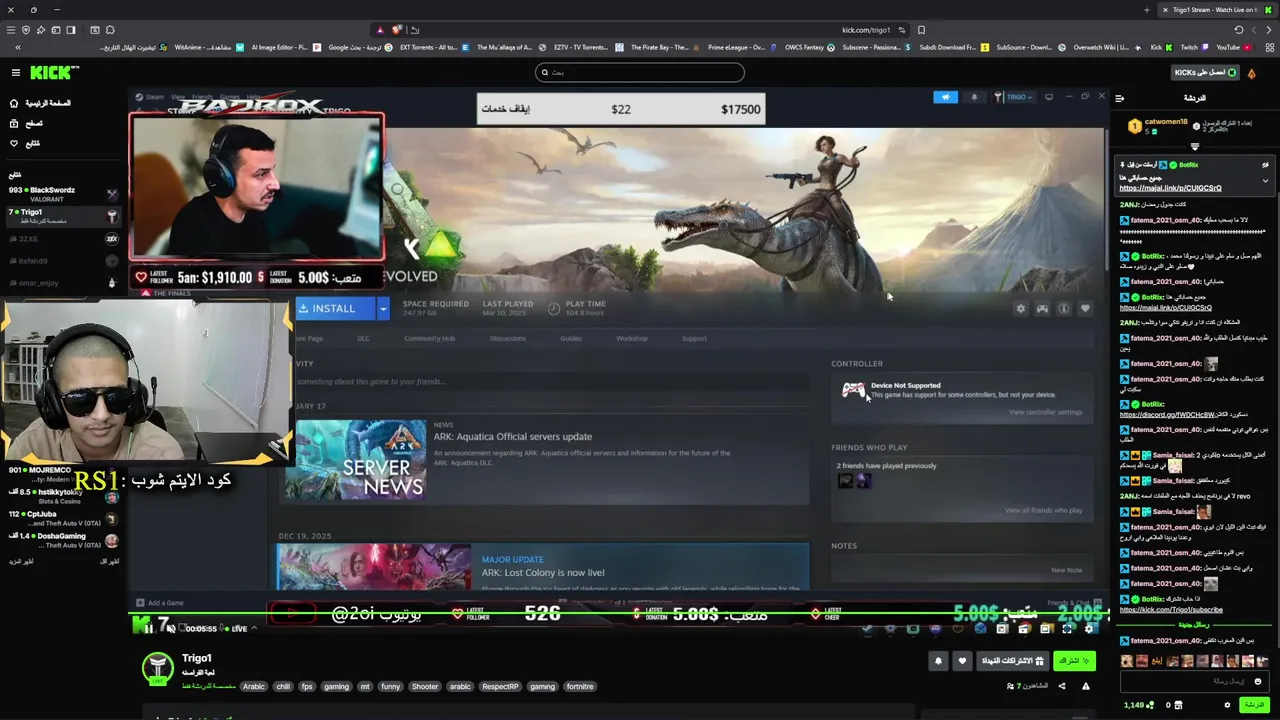Image resolution: width=1280 pixels, height=720 pixels.
Task: Open MOJREMCO recommended channel
Action: (x=62, y=473)
